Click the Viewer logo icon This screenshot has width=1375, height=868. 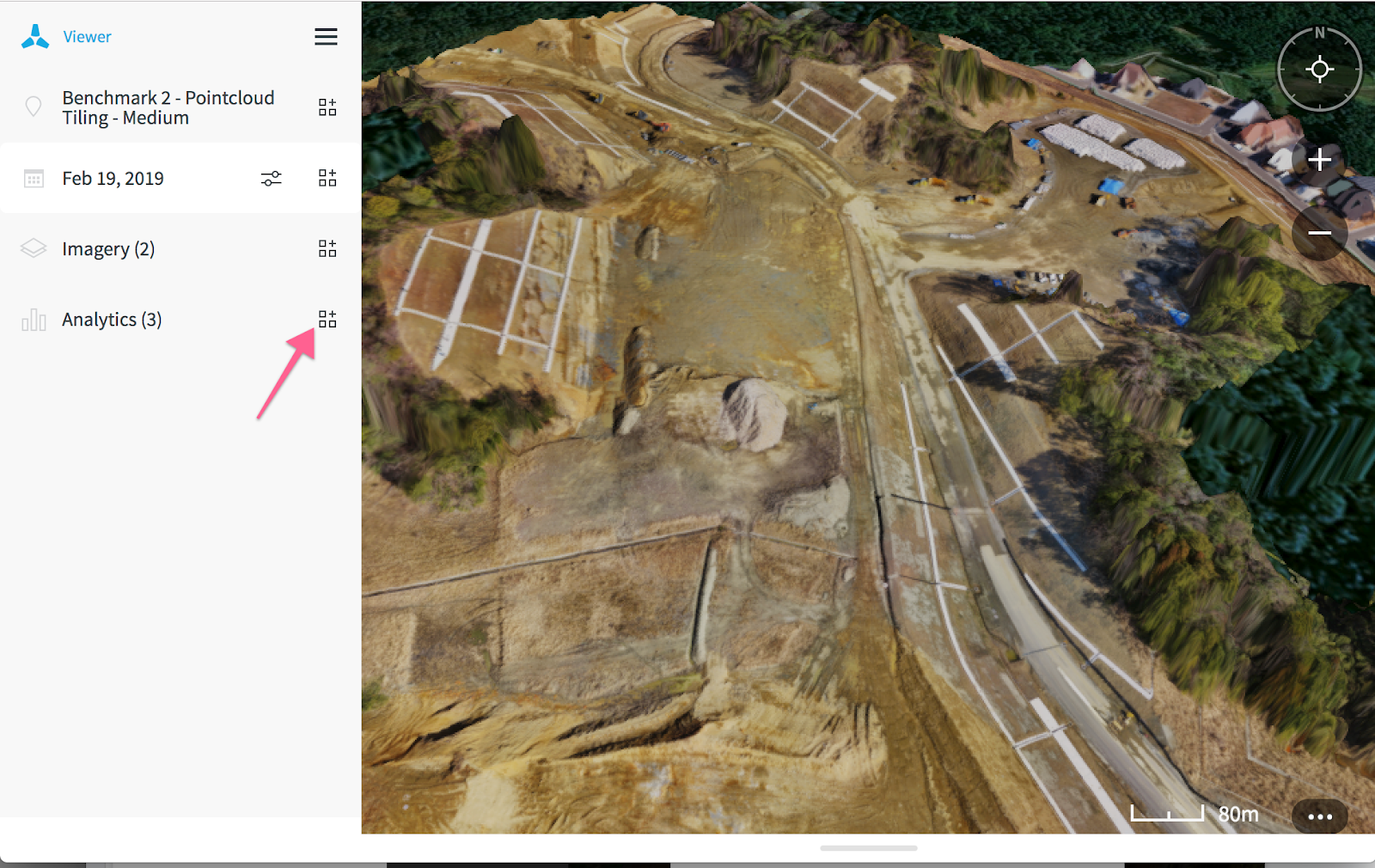pos(35,36)
